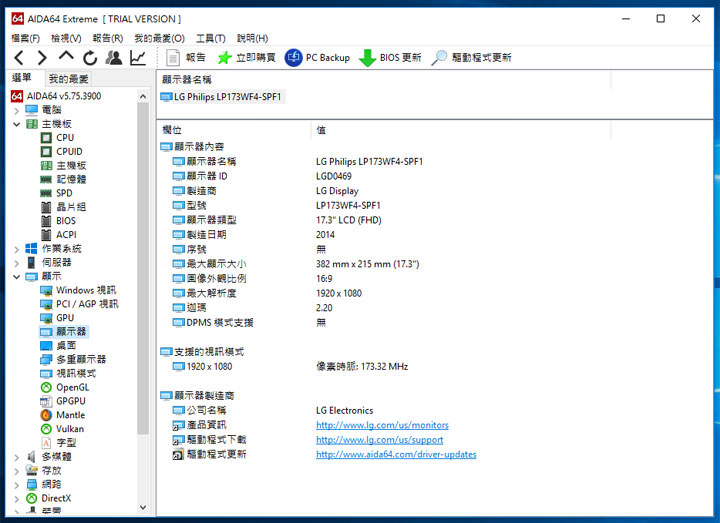Open the 檔案(F) menu
The height and width of the screenshot is (523, 720).
pos(25,38)
